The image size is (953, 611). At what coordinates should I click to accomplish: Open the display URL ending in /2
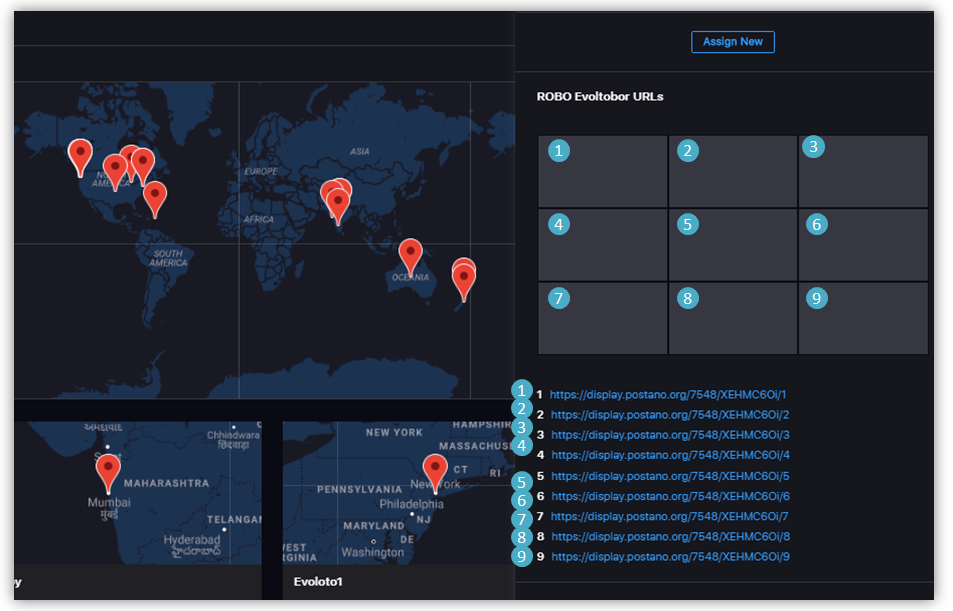(x=670, y=415)
